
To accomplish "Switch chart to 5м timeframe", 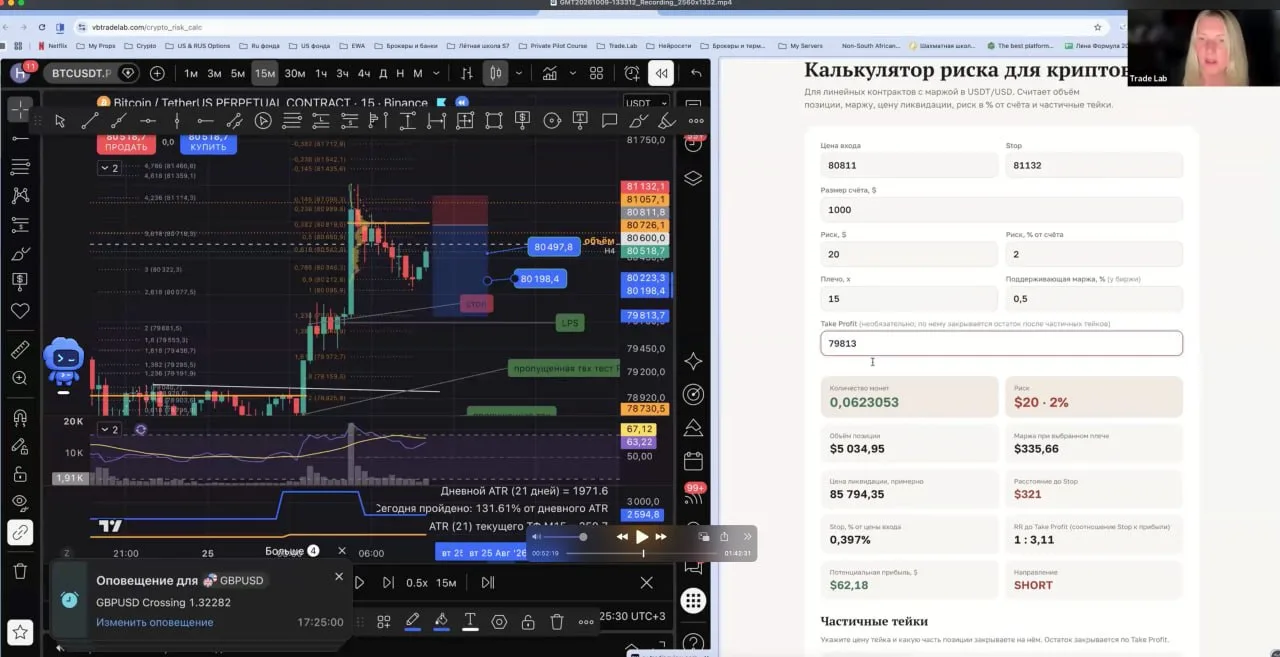I will [237, 73].
